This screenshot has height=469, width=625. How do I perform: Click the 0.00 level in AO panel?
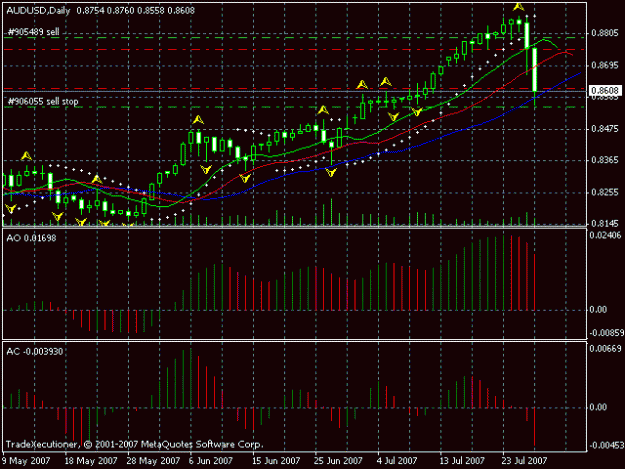click(x=598, y=310)
